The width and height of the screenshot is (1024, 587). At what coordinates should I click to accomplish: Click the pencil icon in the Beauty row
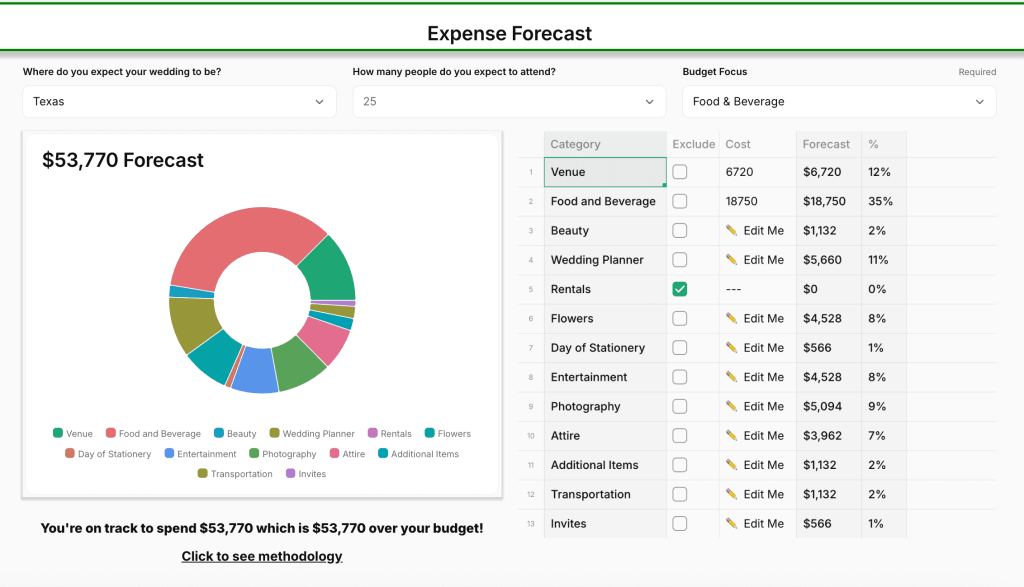731,231
